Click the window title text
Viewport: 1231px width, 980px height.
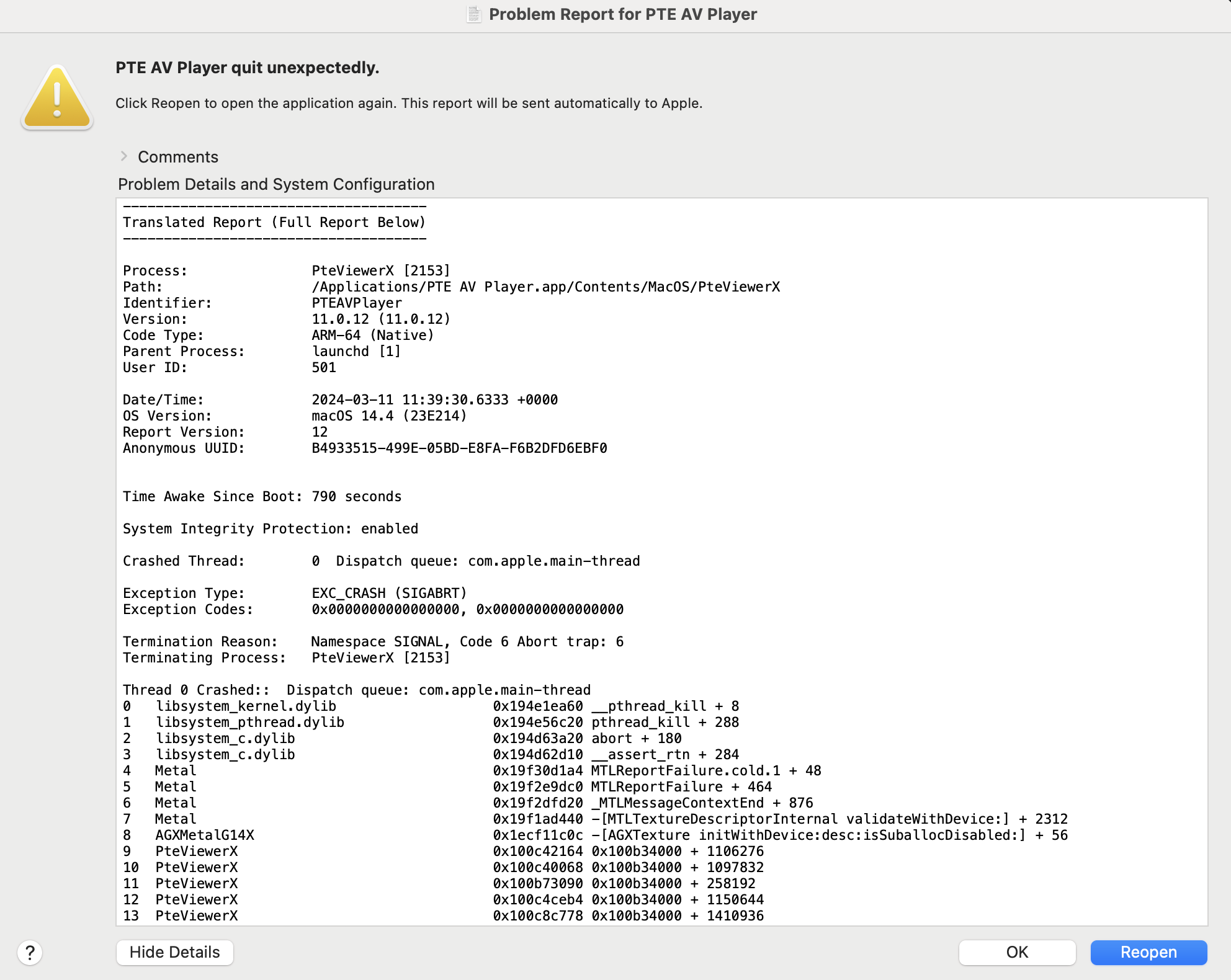[x=622, y=14]
